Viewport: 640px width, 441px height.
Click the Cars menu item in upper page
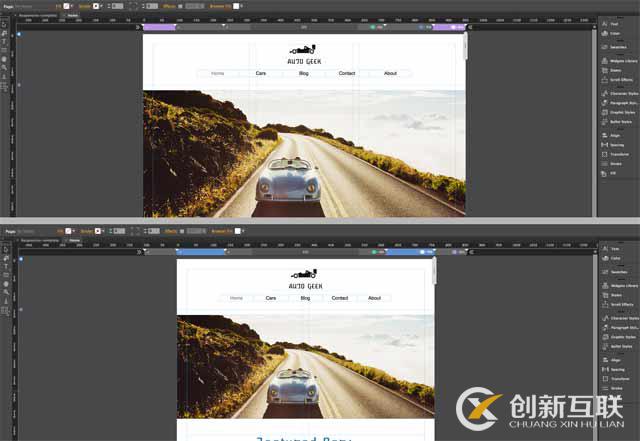click(x=261, y=73)
